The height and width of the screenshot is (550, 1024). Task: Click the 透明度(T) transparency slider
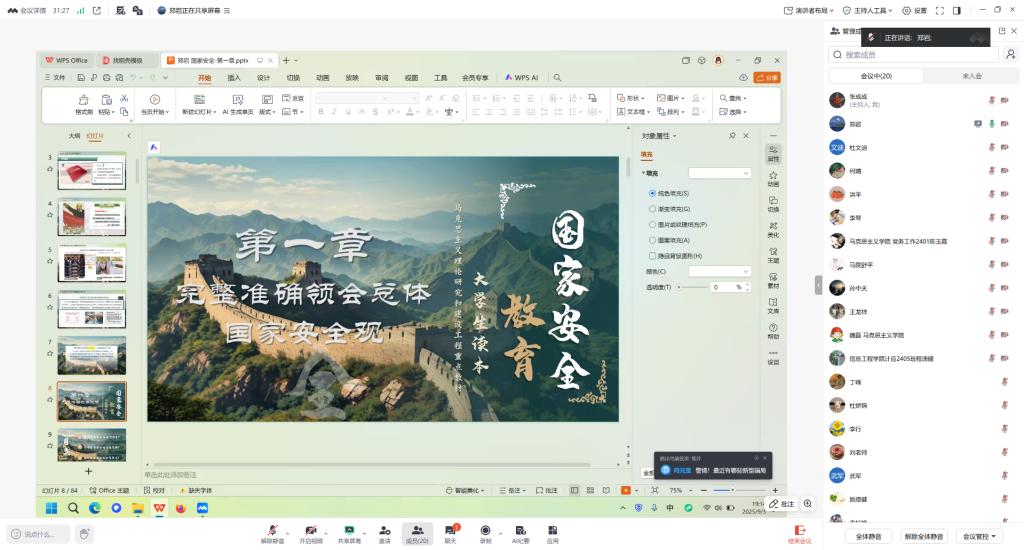pos(691,287)
